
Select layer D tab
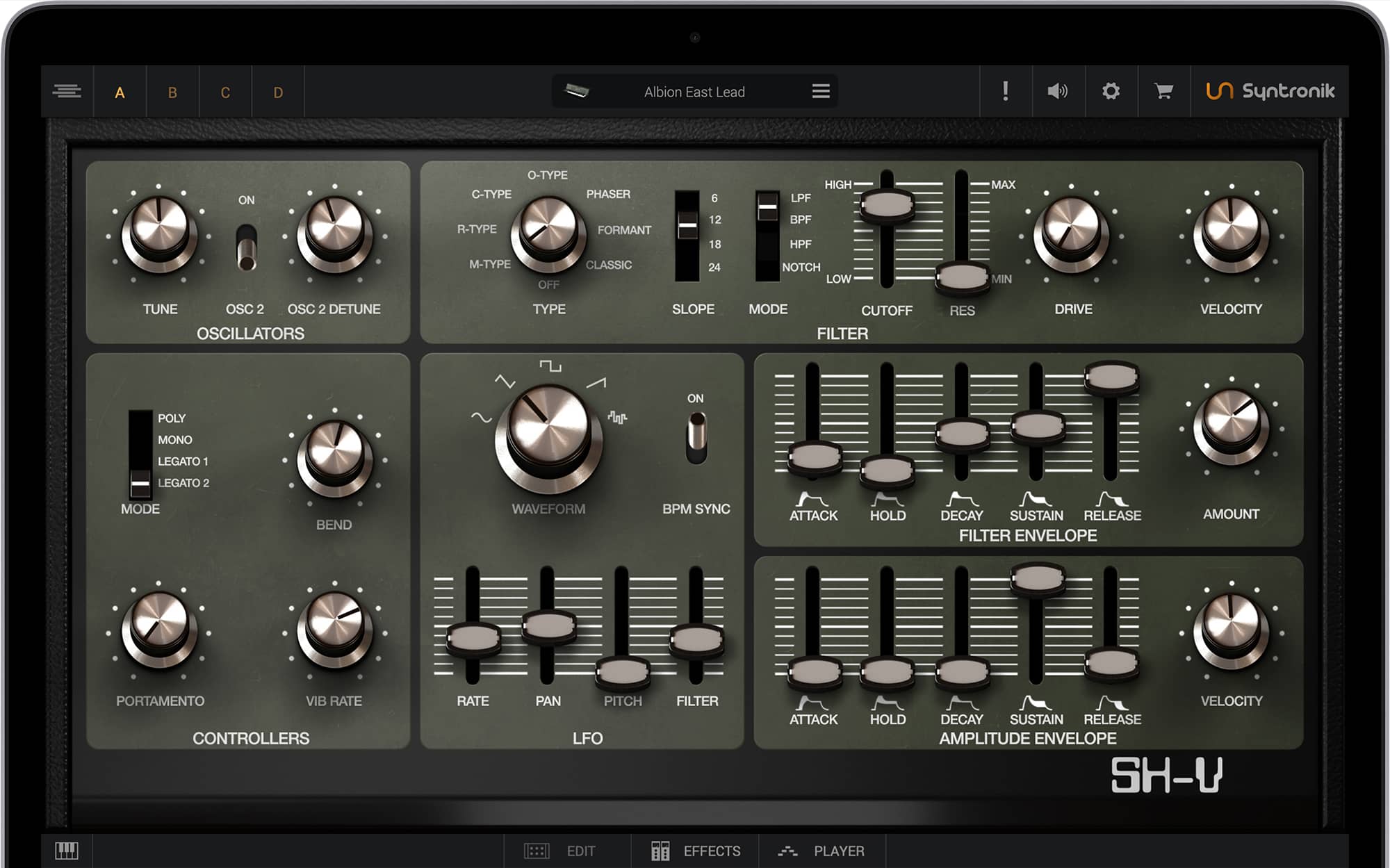278,92
